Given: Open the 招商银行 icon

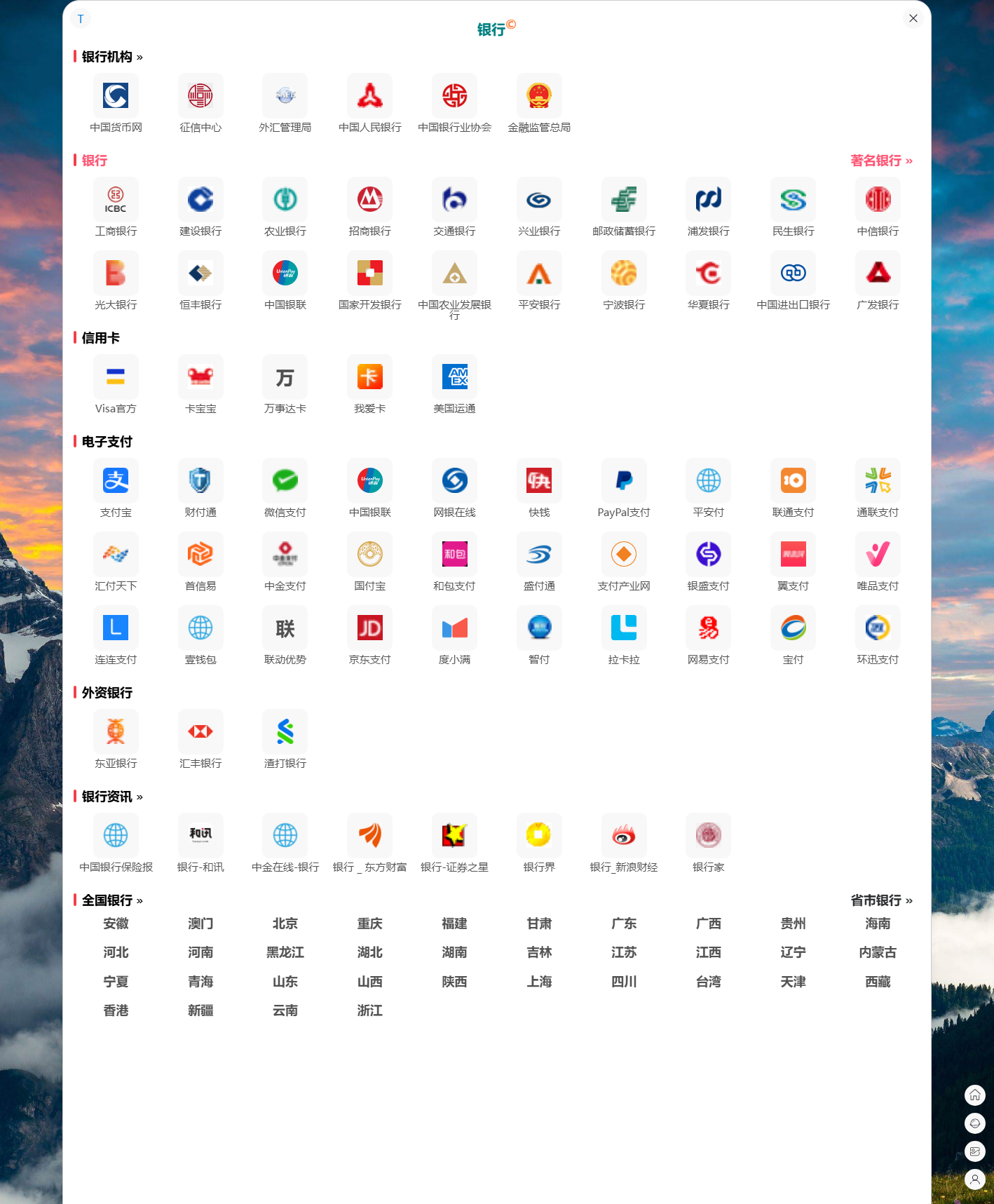Looking at the screenshot, I should (x=370, y=200).
